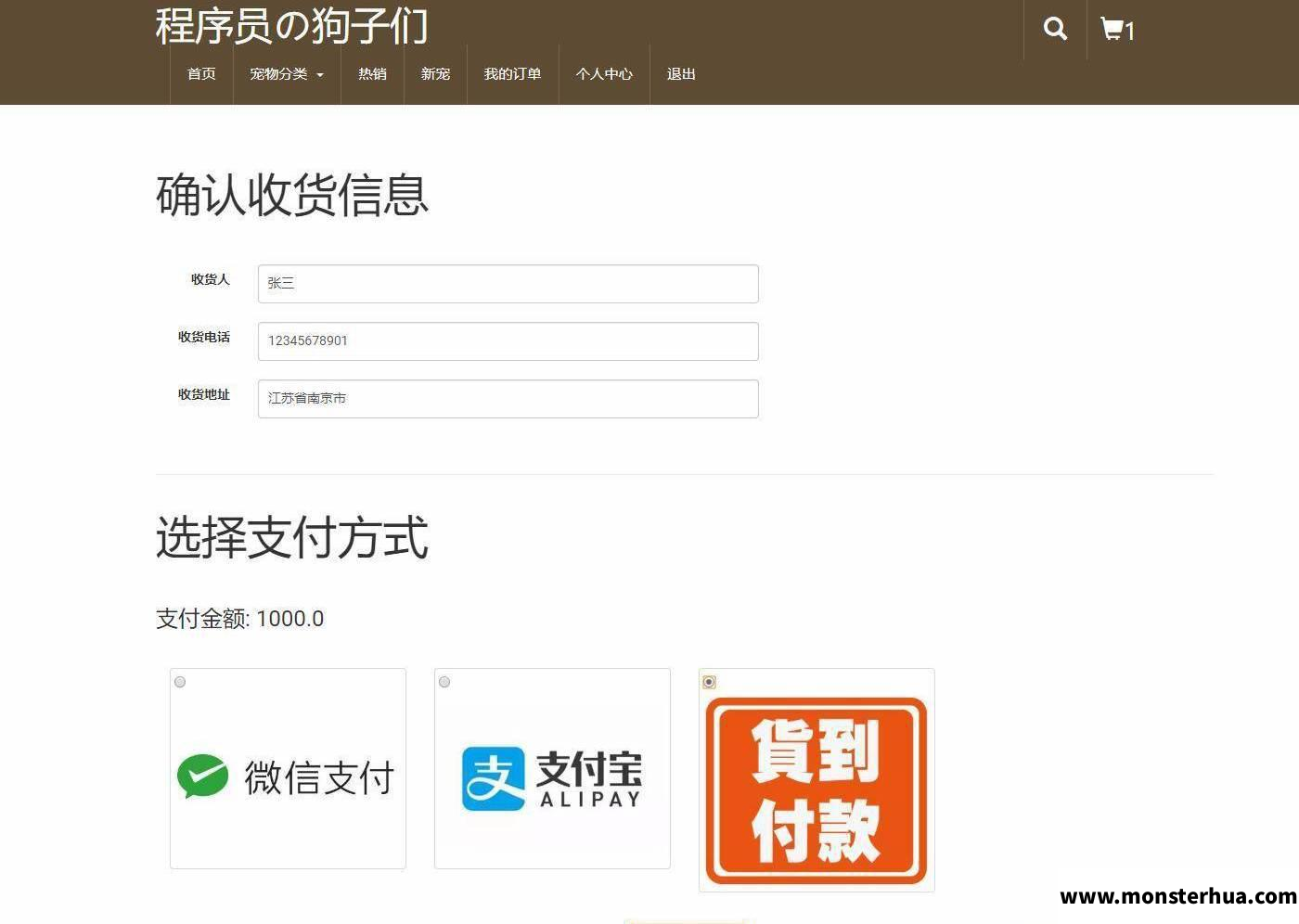Go to 首页 in the navigation bar
Image resolution: width=1299 pixels, height=924 pixels.
coord(201,73)
